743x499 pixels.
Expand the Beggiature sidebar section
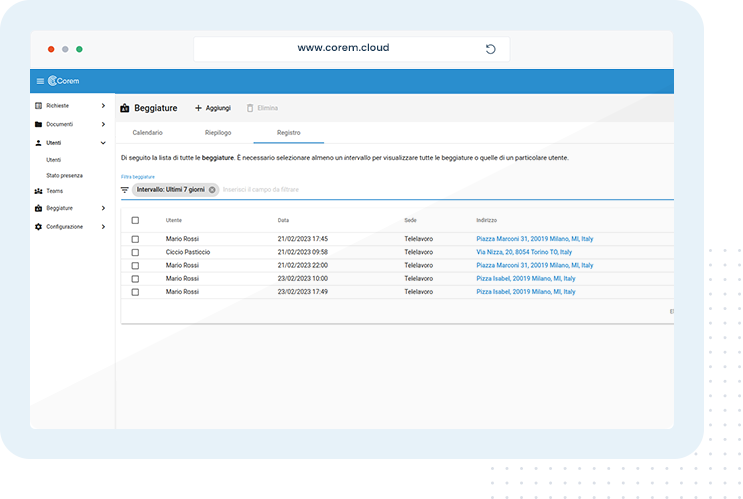click(x=103, y=208)
